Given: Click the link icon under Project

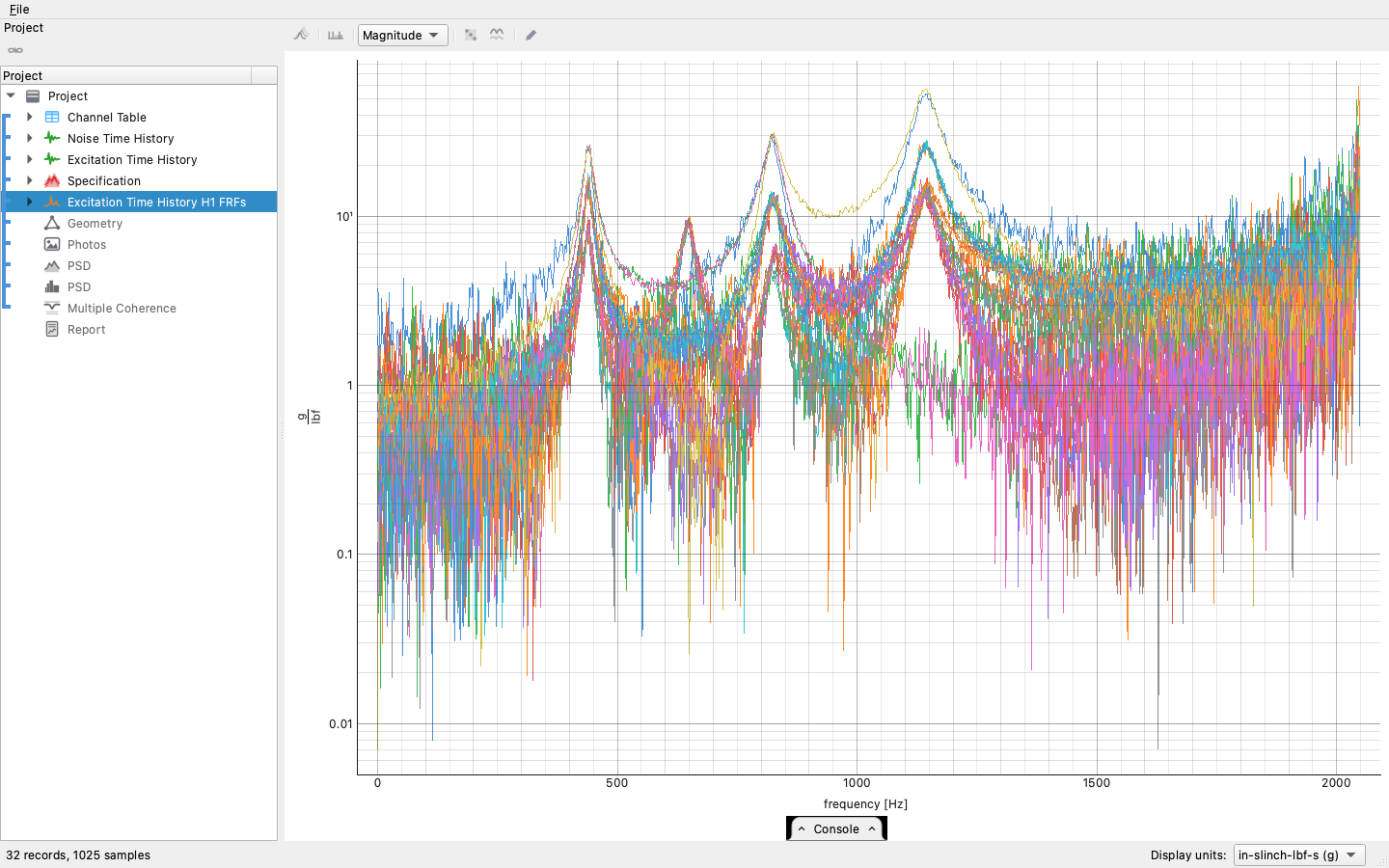Looking at the screenshot, I should point(15,50).
